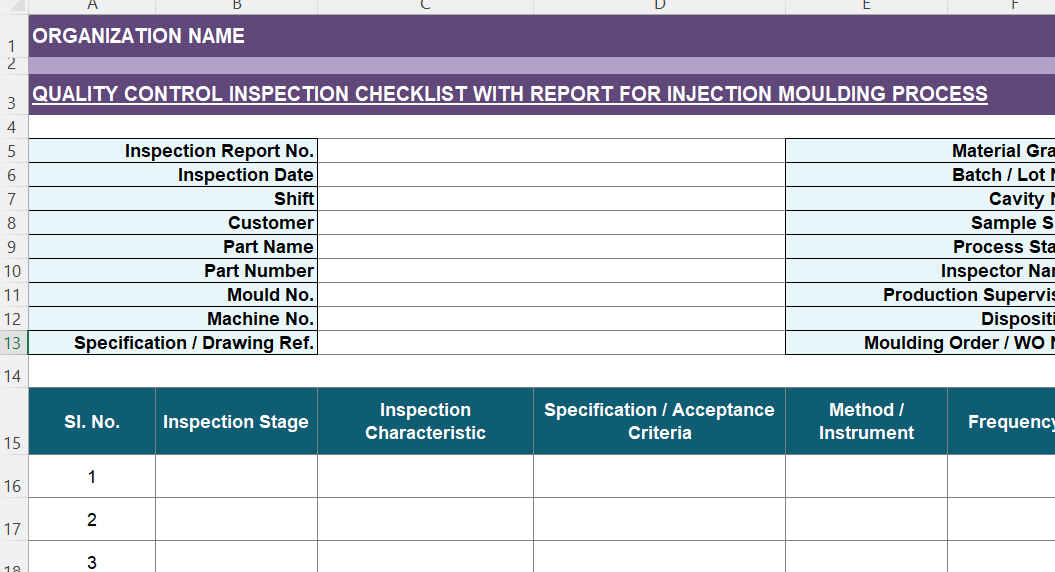
Task: Select the Shift value cell
Action: [550, 199]
